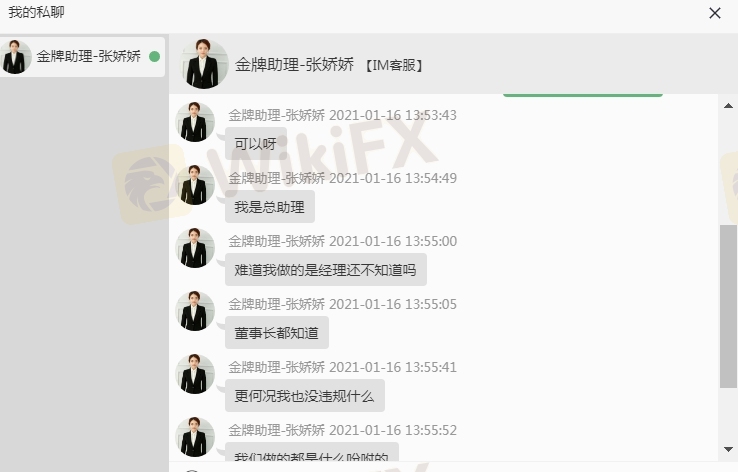Click the sender avatar beside 董事长都知道
This screenshot has height=472, width=738.
[x=195, y=311]
